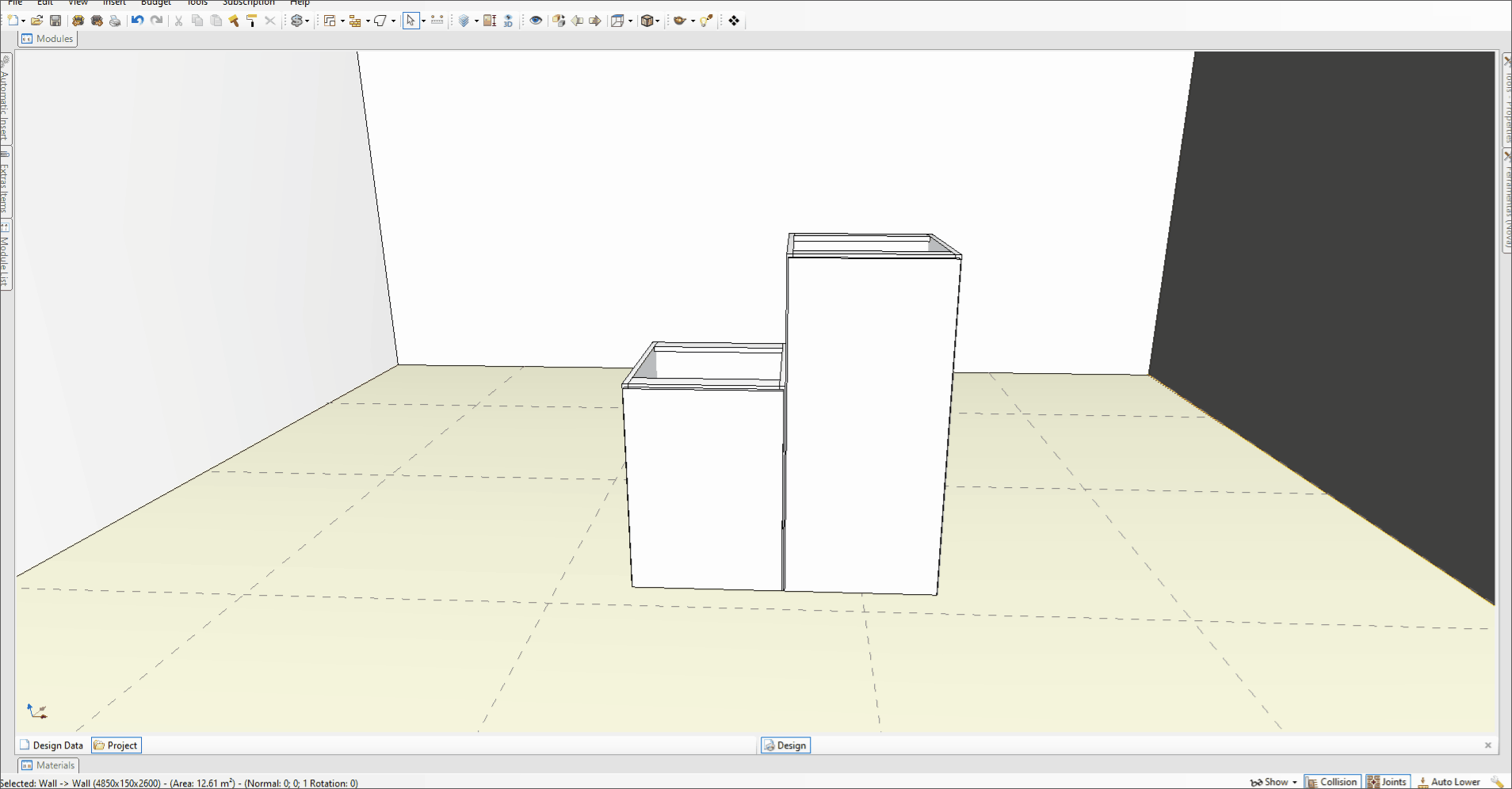
Task: Click the Redo arrow icon
Action: coord(157,21)
